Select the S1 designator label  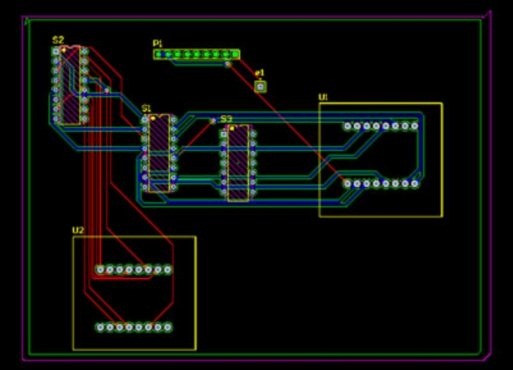(147, 108)
